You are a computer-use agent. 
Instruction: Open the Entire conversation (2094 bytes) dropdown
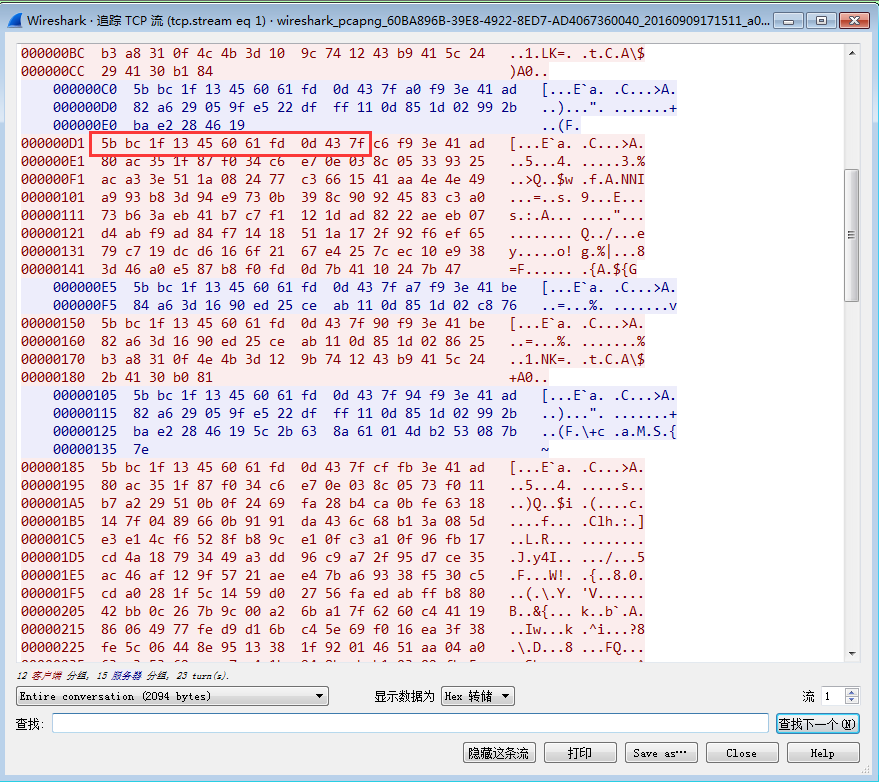pyautogui.click(x=172, y=696)
